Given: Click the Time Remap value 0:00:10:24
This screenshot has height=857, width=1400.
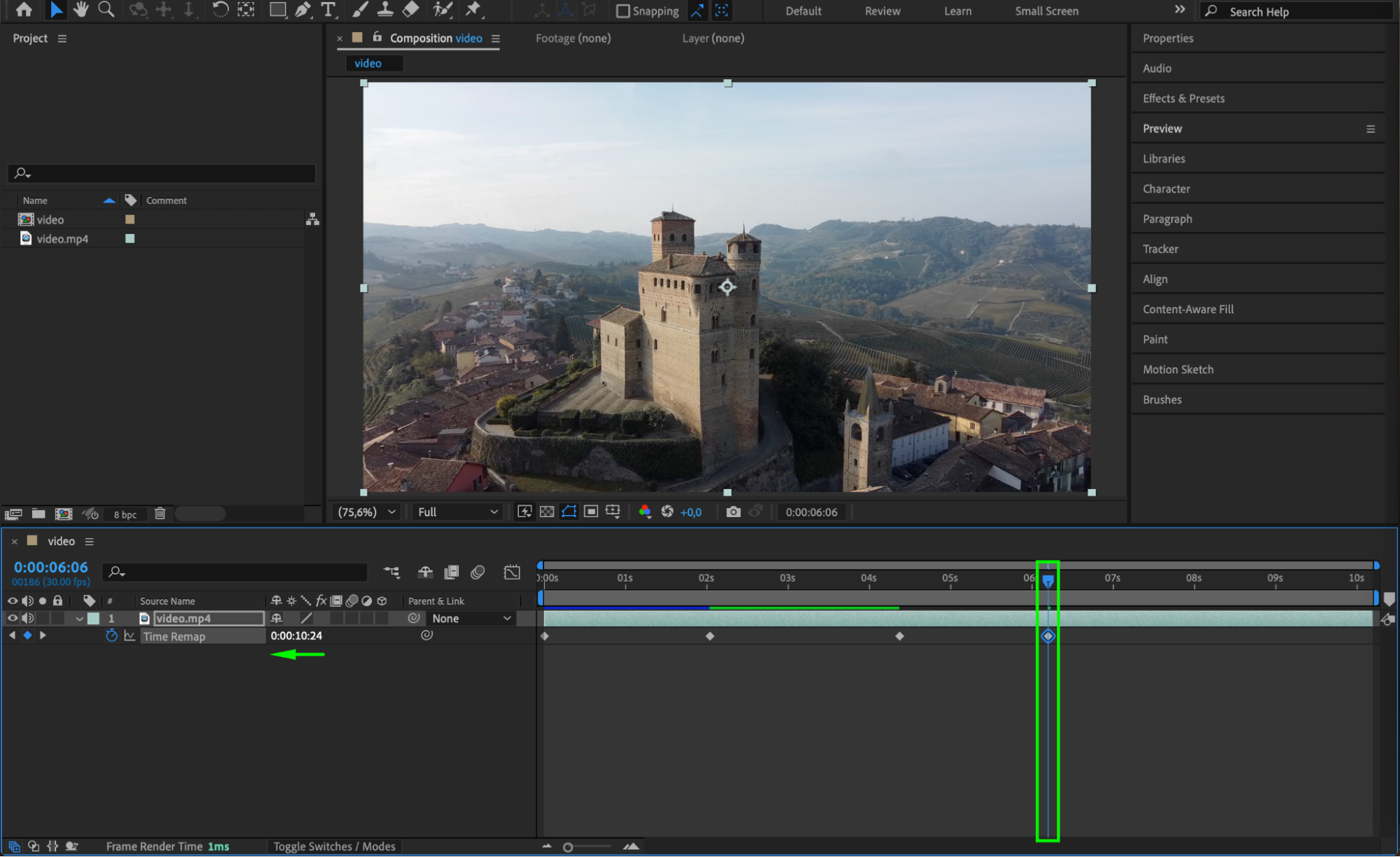Looking at the screenshot, I should click(x=296, y=636).
